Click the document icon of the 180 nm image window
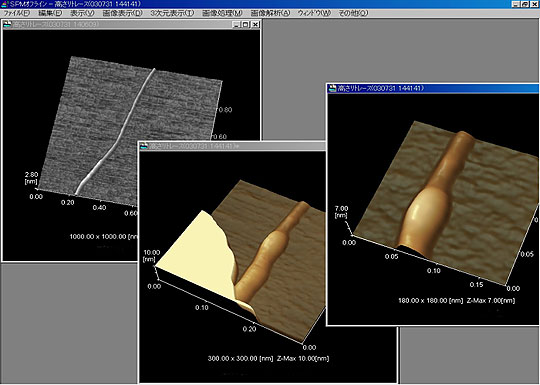The height and width of the screenshot is (385, 540). click(x=332, y=88)
